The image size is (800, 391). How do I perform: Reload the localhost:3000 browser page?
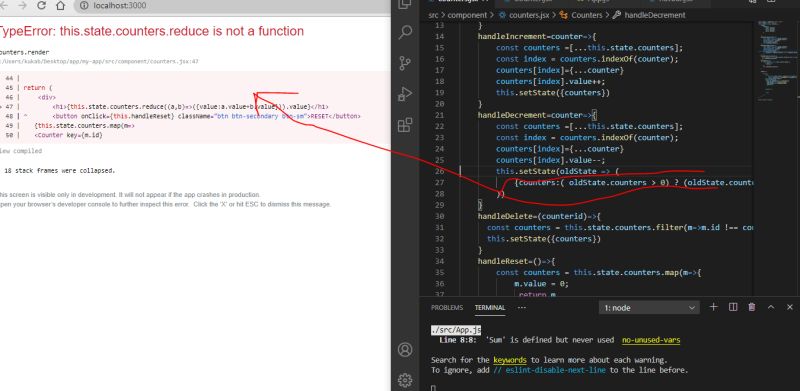[42, 6]
